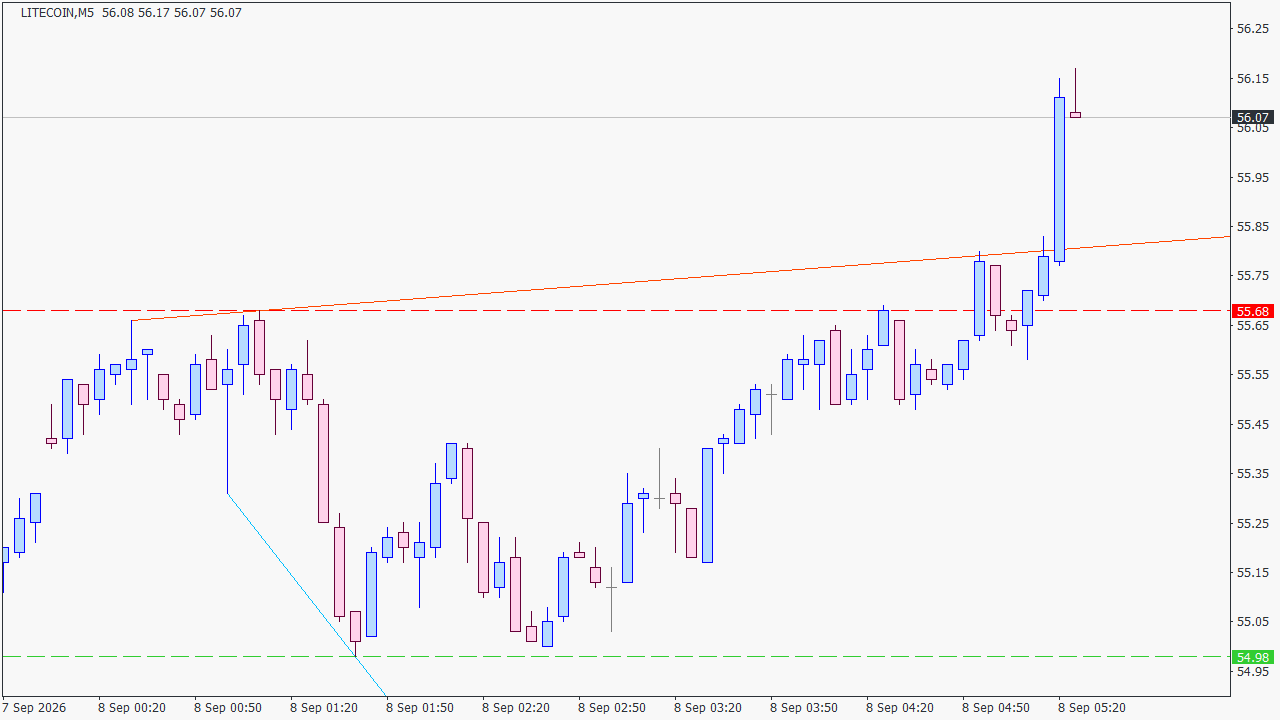Click the 8 Sep 03:50 time label

[804, 707]
